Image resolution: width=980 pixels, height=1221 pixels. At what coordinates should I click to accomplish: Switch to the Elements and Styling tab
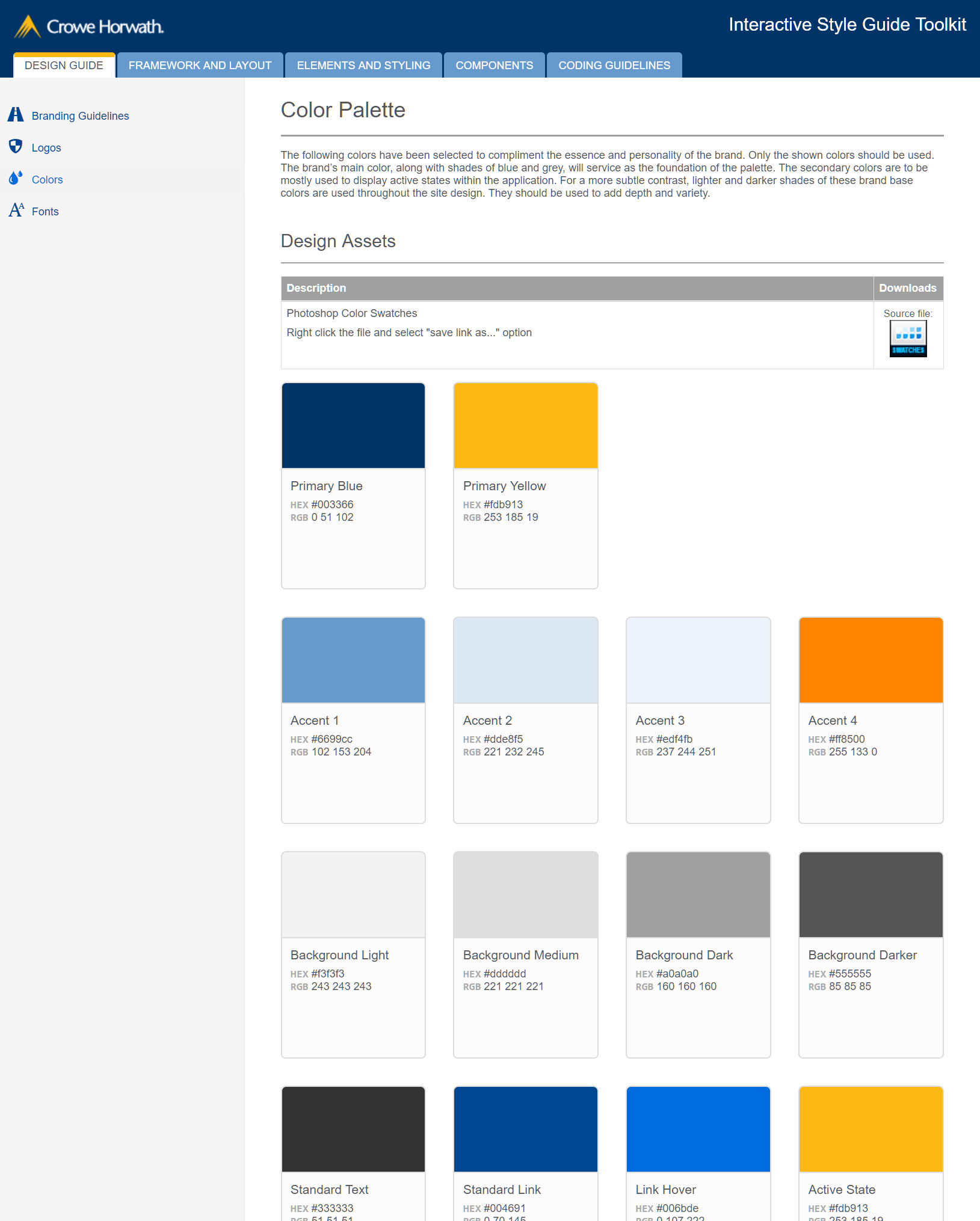pos(363,65)
